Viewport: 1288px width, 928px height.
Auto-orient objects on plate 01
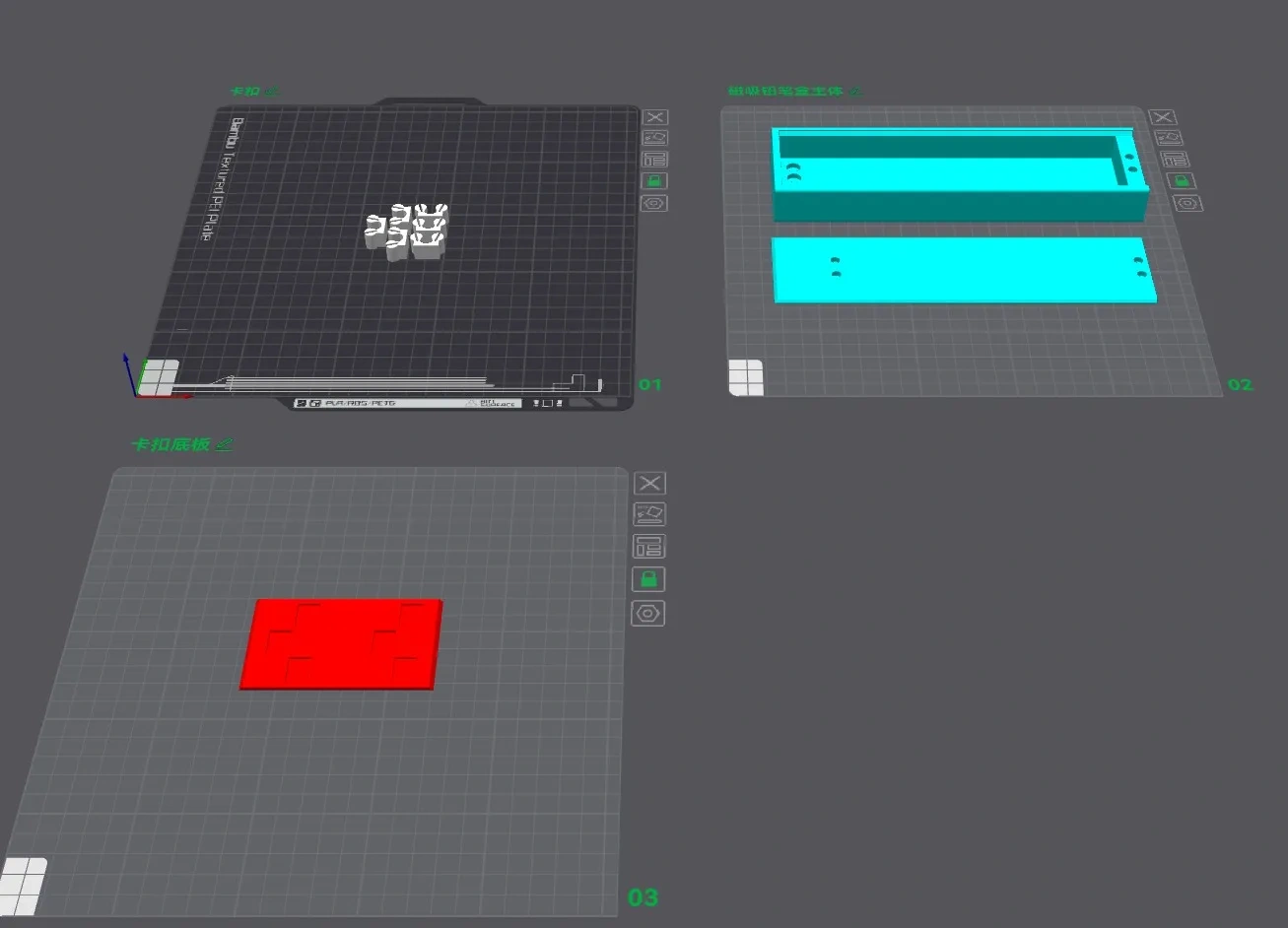pyautogui.click(x=655, y=138)
